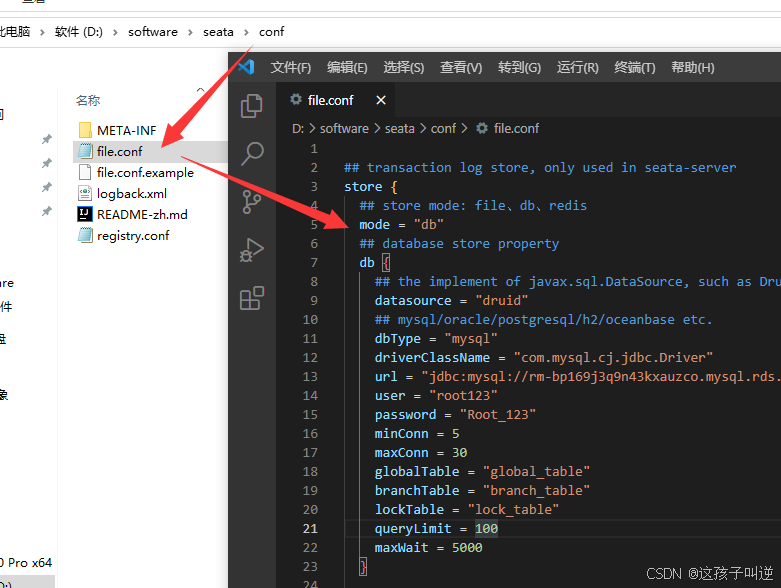Screen dimensions: 781x588
Task: Open the 文件(F) menu
Action: (x=291, y=67)
